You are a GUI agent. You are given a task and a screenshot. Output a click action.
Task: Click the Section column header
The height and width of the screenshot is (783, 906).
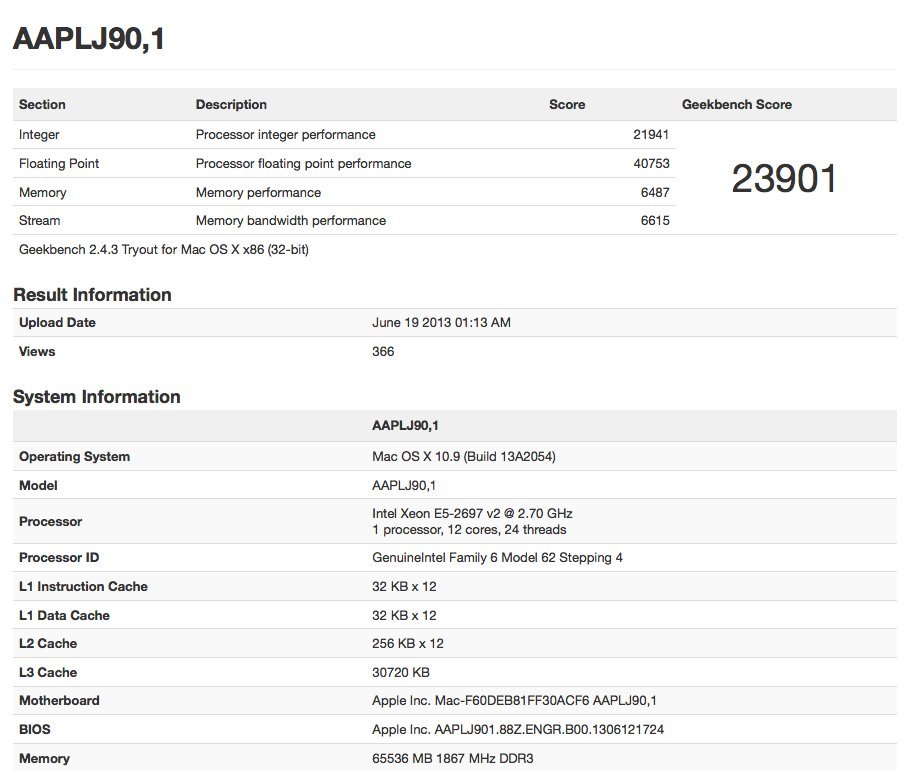(42, 105)
